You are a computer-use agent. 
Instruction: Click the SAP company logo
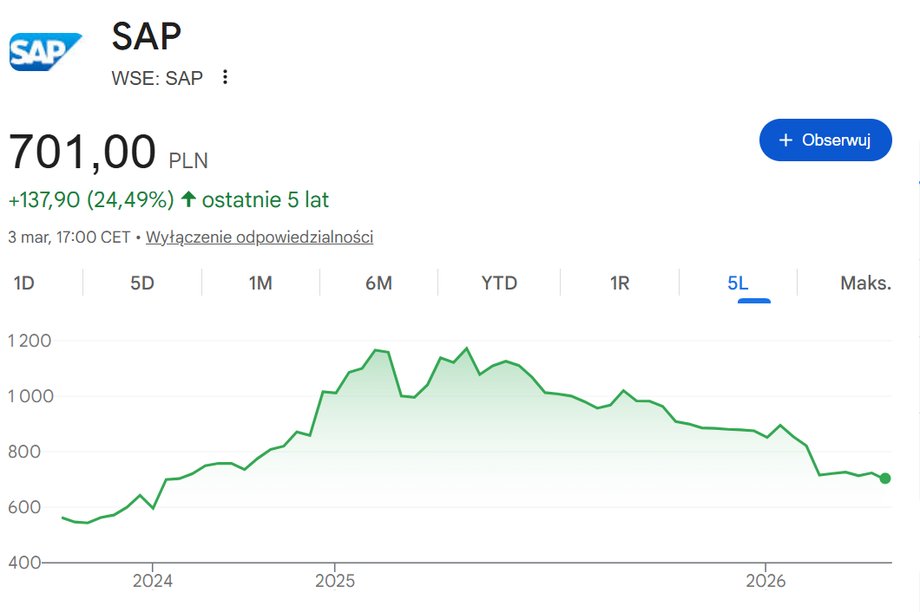pyautogui.click(x=45, y=51)
